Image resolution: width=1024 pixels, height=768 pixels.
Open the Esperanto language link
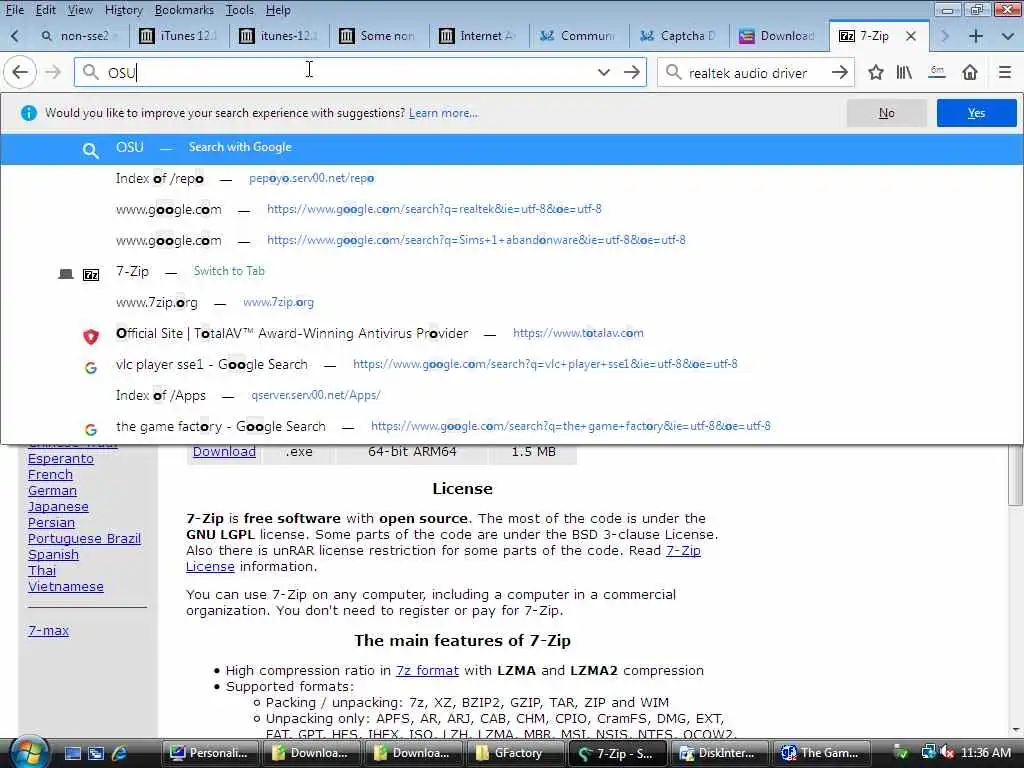point(61,458)
